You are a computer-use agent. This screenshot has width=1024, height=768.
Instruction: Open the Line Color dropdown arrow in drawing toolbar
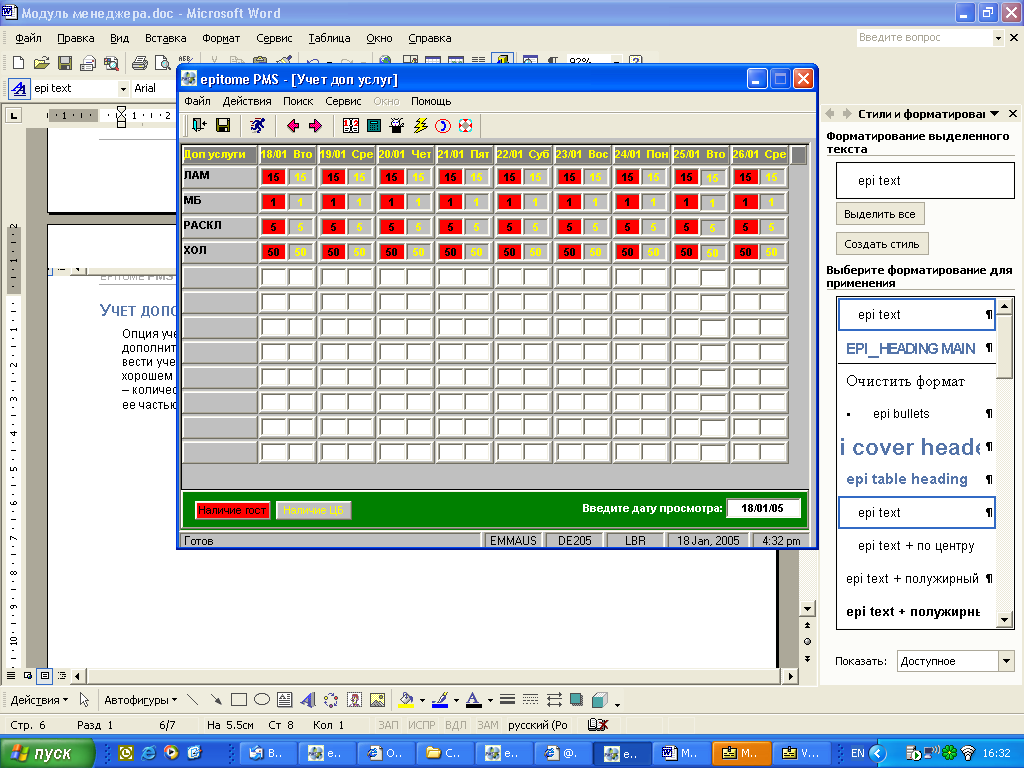[x=456, y=701]
